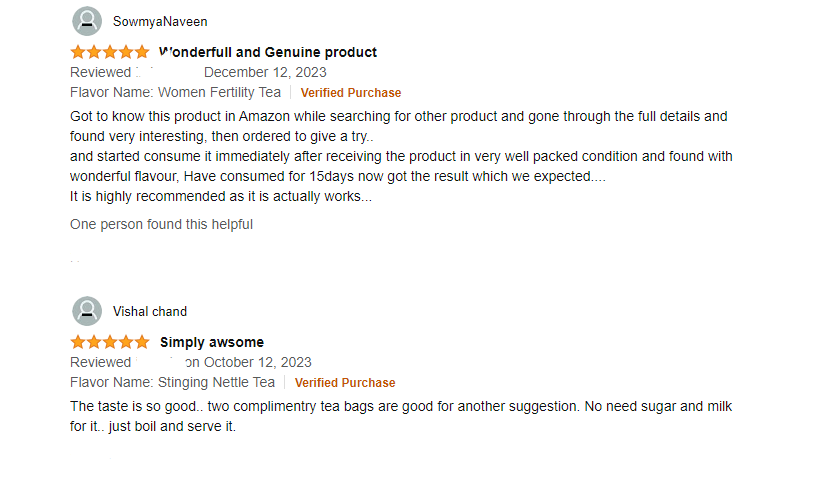This screenshot has width=831, height=488.
Task: Click "Reviewed" label on Vishal chand's review
Action: coord(100,362)
